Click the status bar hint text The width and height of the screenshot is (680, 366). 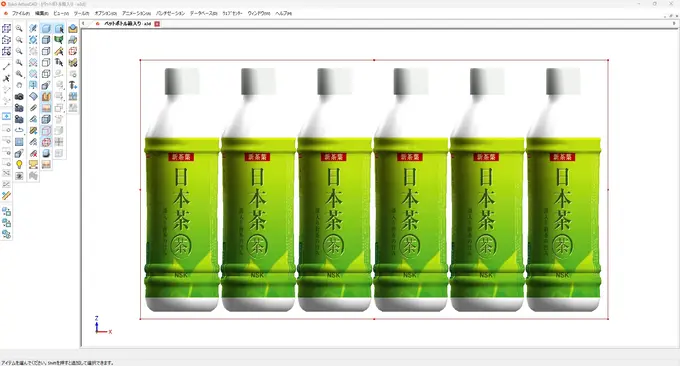pyautogui.click(x=57, y=363)
